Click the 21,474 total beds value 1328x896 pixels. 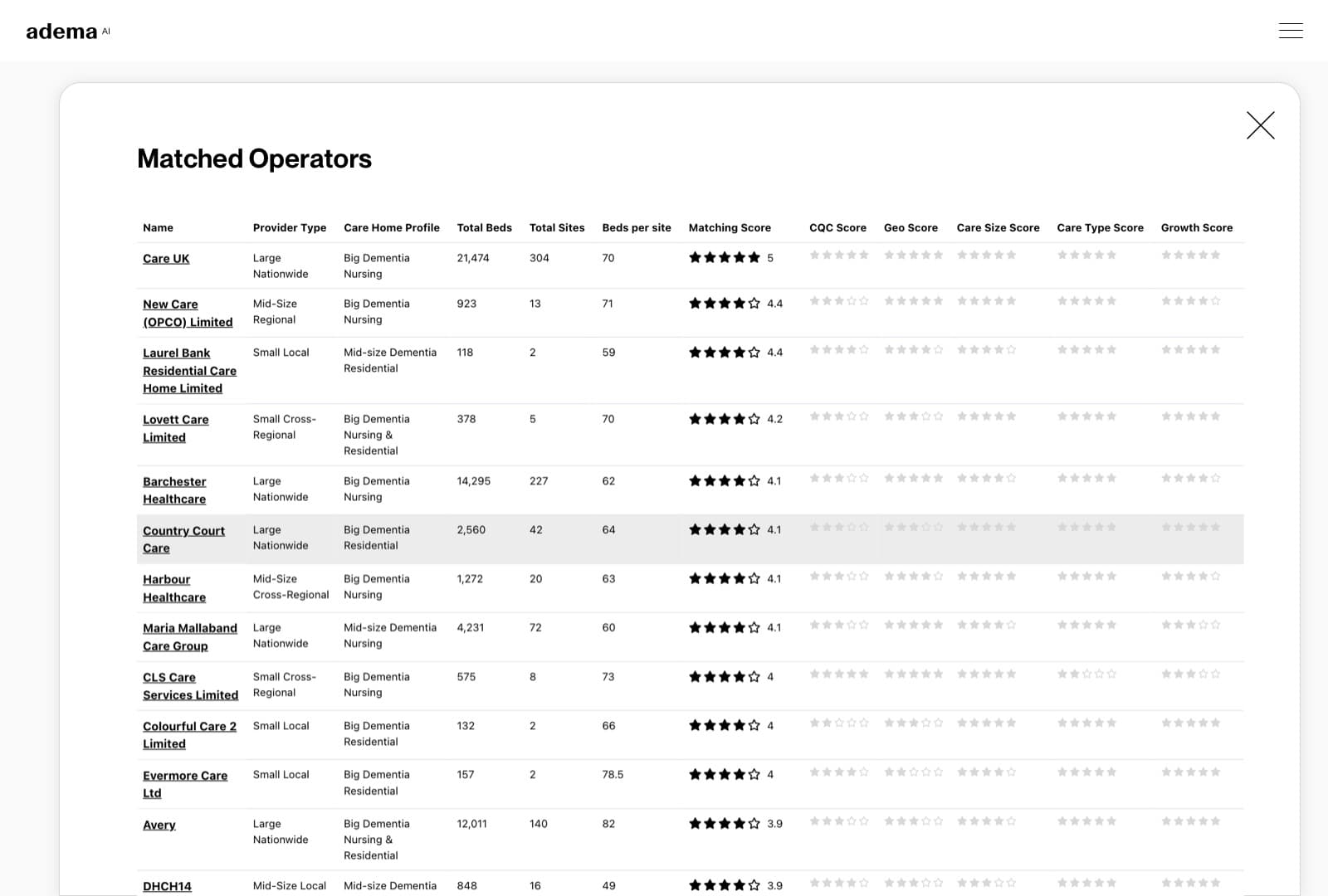click(x=473, y=258)
